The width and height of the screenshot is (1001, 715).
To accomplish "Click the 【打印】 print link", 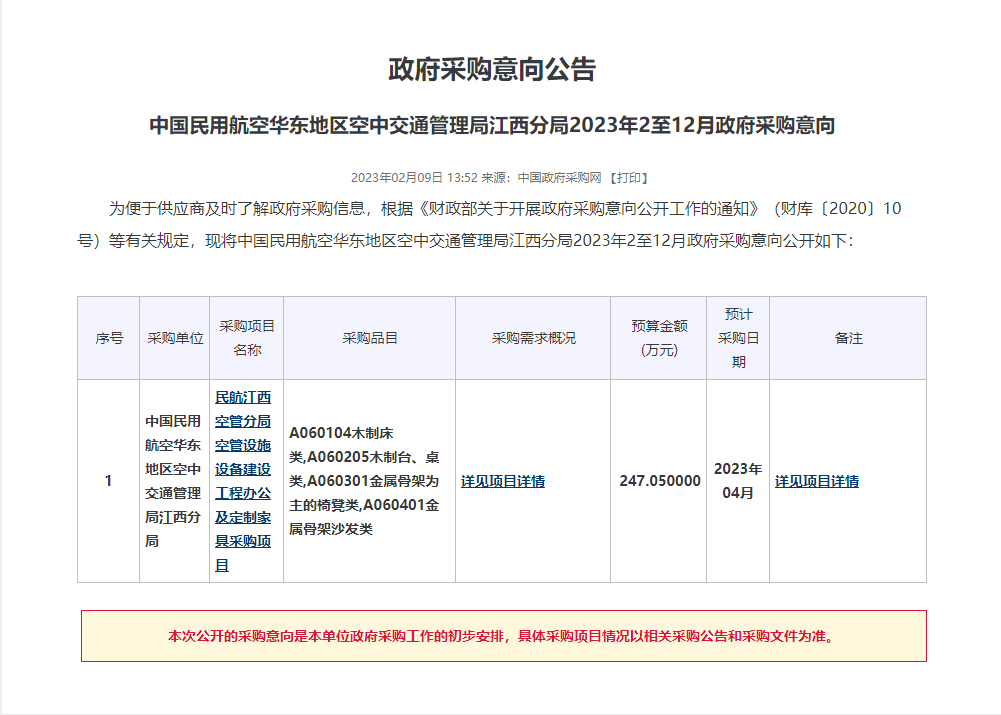I will 629,178.
